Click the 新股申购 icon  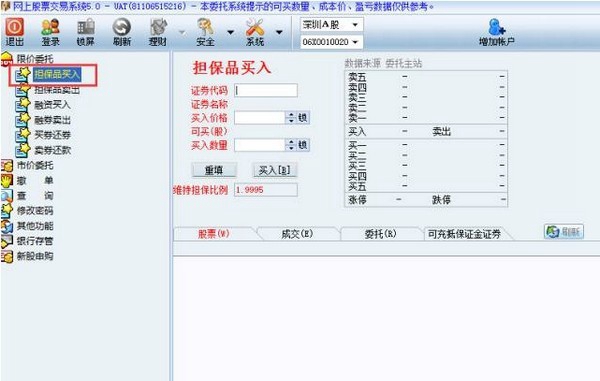point(7,256)
